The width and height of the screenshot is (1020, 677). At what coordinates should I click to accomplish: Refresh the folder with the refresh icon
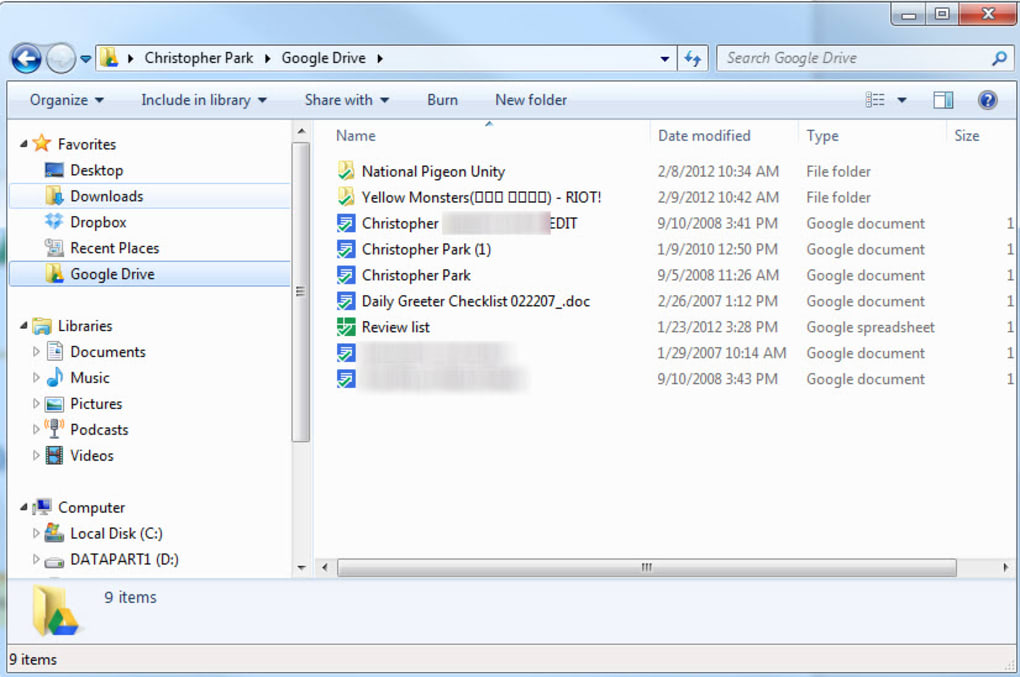692,58
